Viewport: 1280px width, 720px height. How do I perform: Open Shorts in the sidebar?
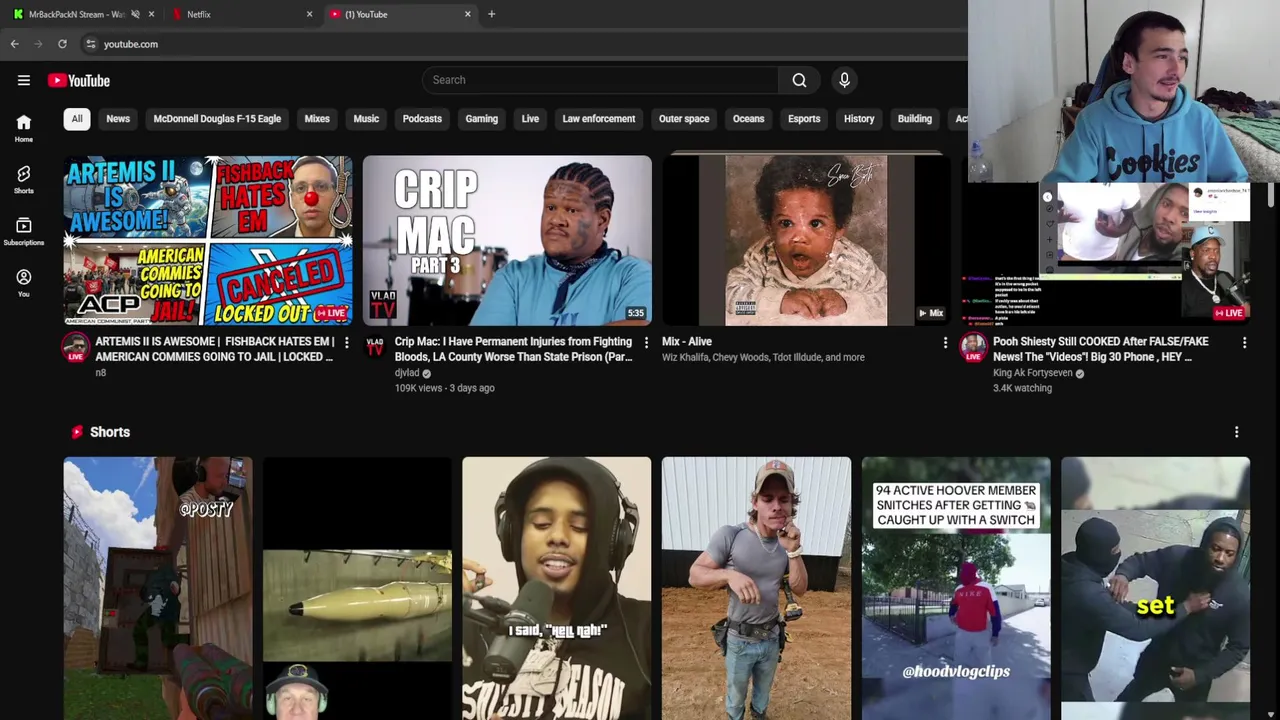click(x=24, y=180)
